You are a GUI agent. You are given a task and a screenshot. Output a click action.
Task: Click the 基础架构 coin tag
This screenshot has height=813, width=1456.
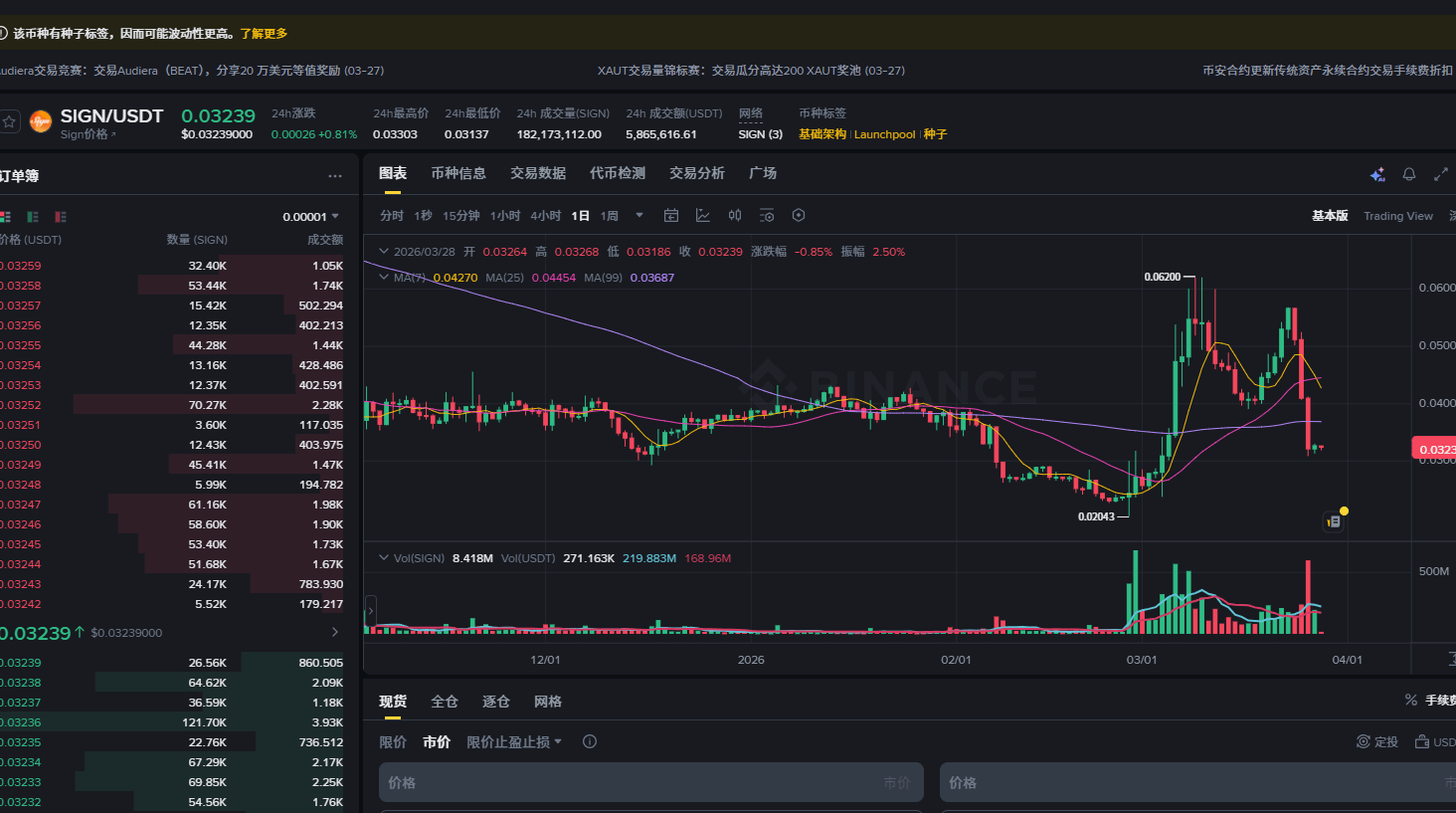822,134
